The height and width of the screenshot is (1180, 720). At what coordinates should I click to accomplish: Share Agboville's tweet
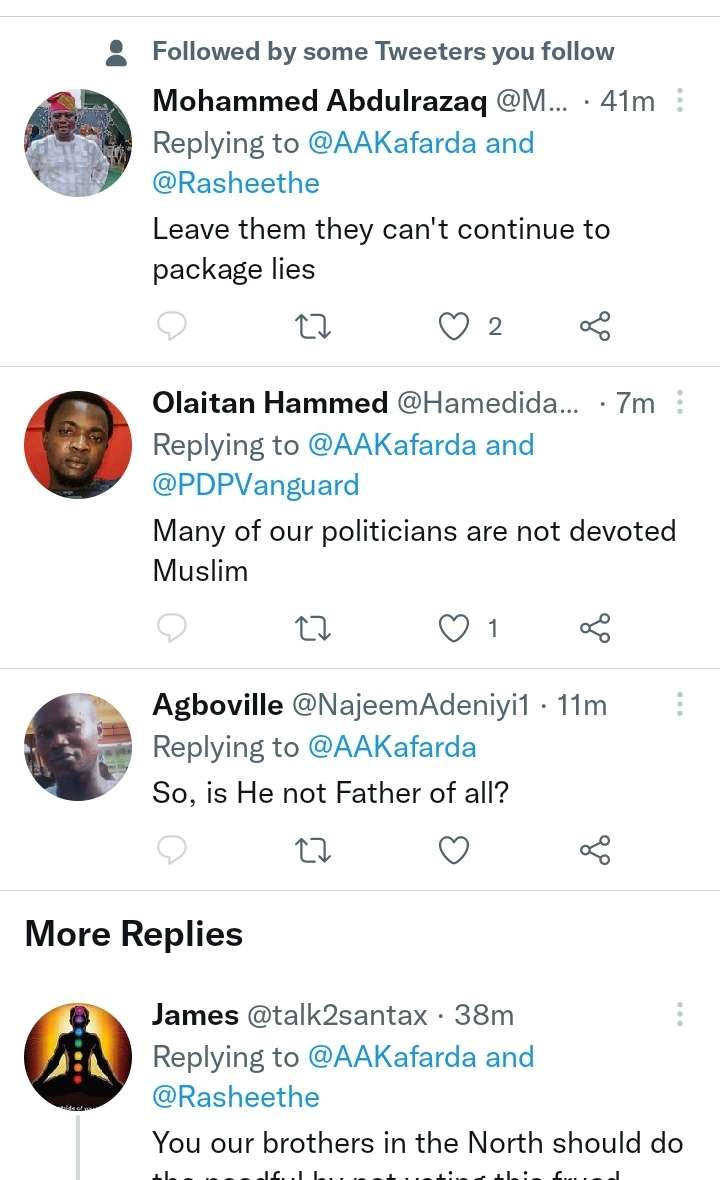(595, 850)
